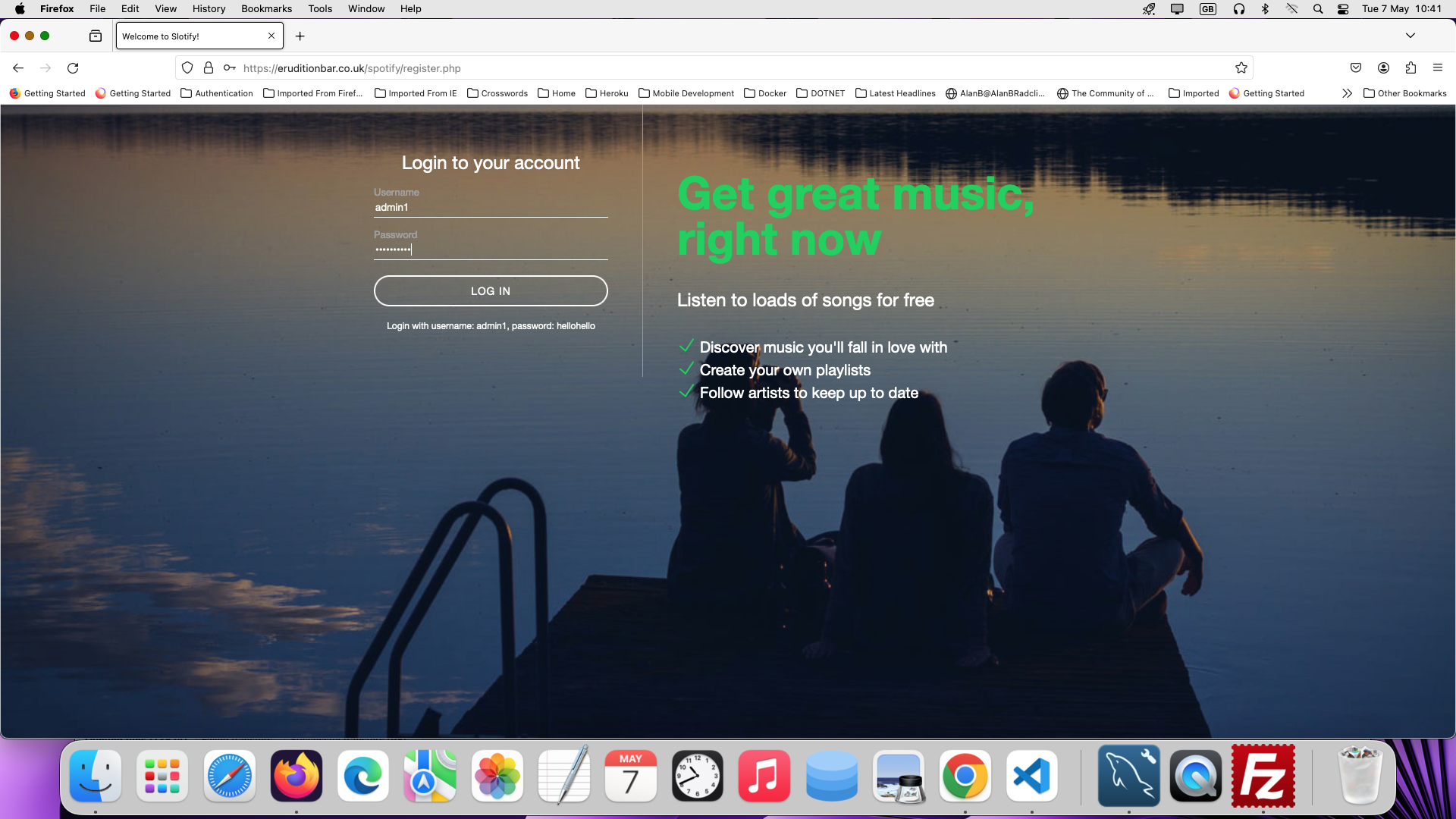Viewport: 1456px width, 819px height.
Task: Open Chrome browser from dock
Action: point(965,775)
